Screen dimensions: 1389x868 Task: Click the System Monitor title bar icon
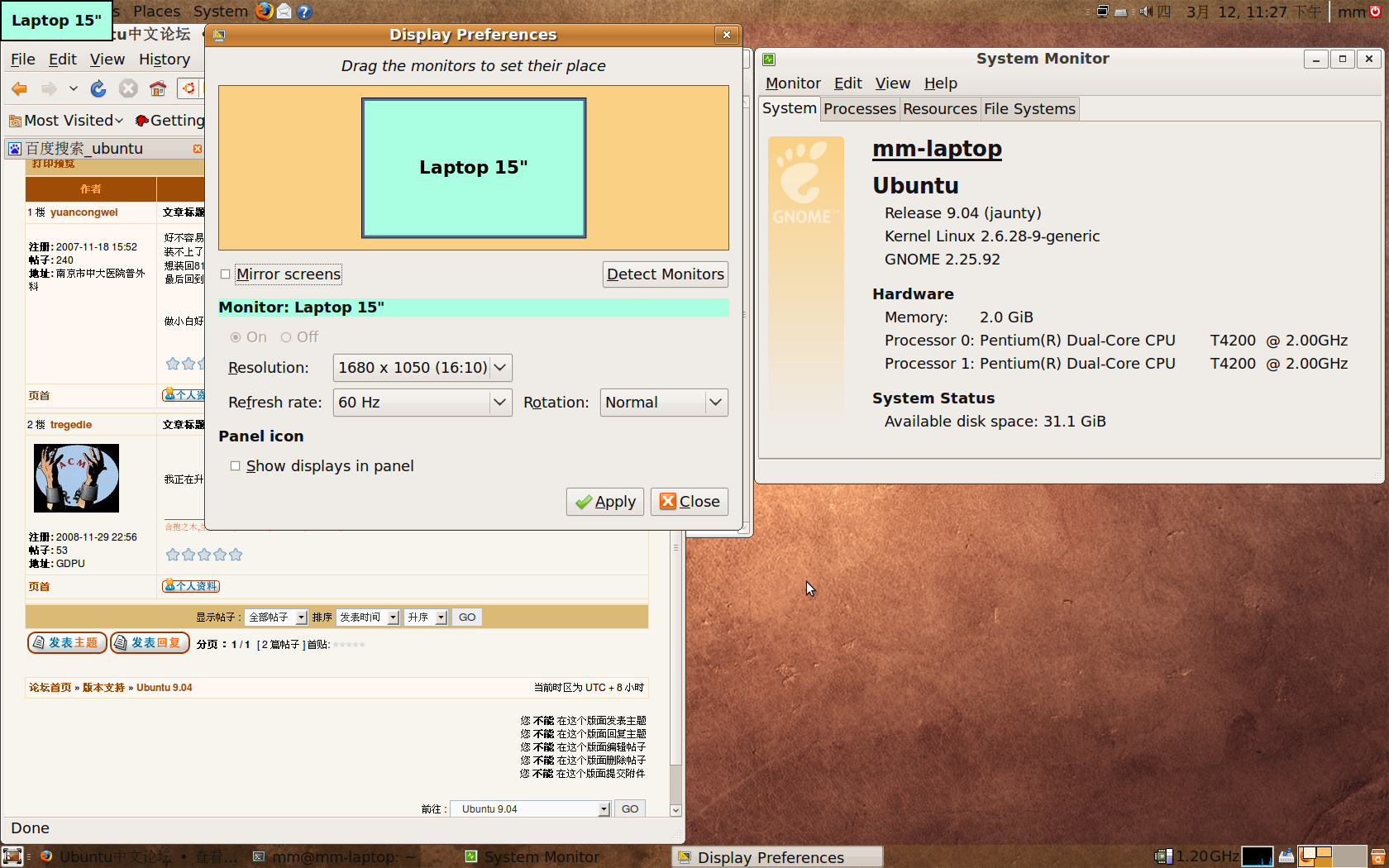pos(769,59)
